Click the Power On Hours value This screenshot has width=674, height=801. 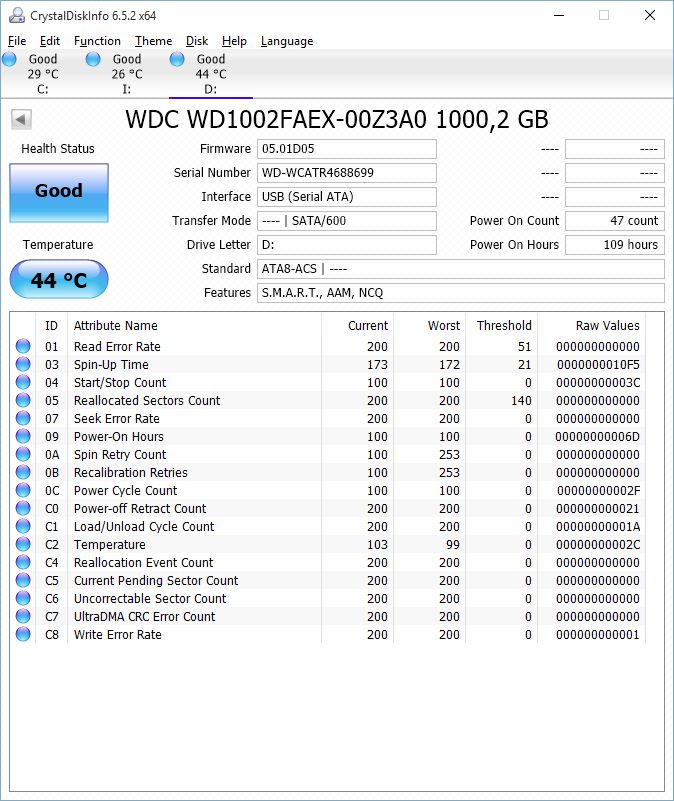[615, 245]
